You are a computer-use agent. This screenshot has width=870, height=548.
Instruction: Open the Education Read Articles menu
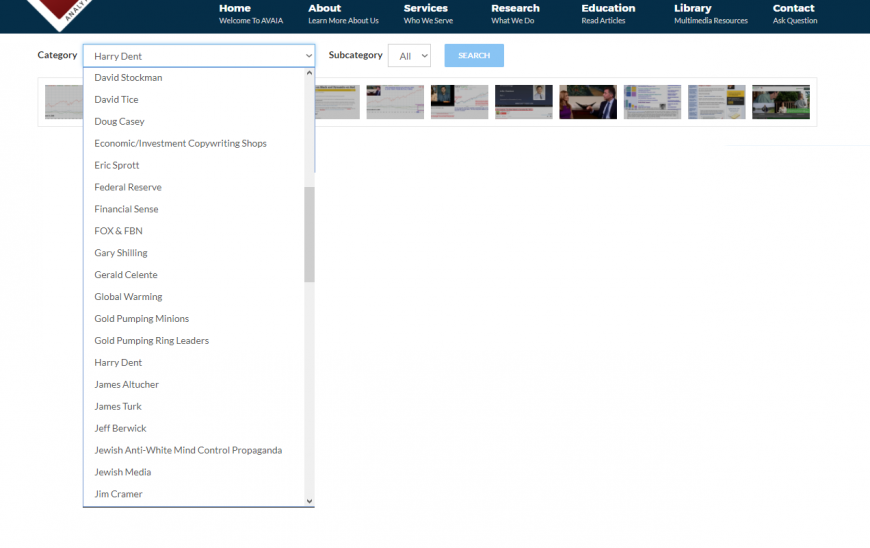click(x=608, y=14)
